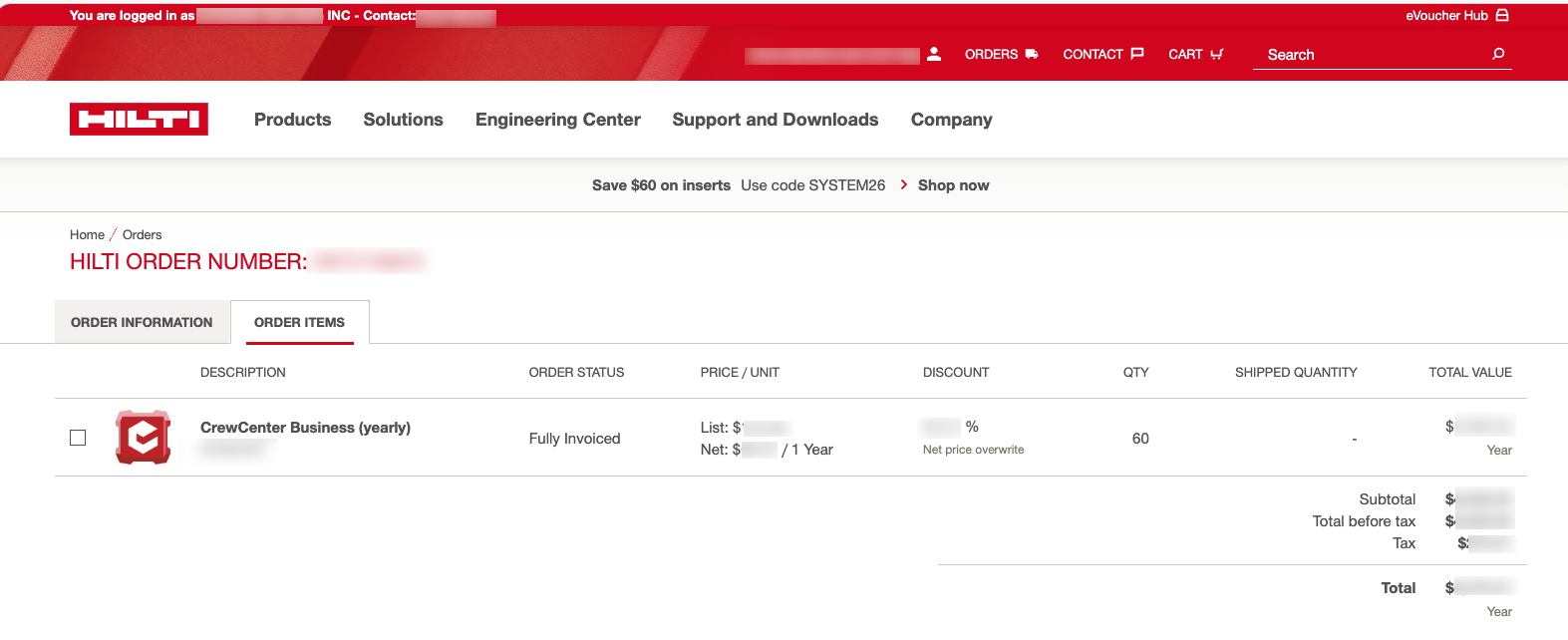The height and width of the screenshot is (640, 1568).
Task: Check the CrewCenter Business row checkbox
Action: (x=78, y=438)
